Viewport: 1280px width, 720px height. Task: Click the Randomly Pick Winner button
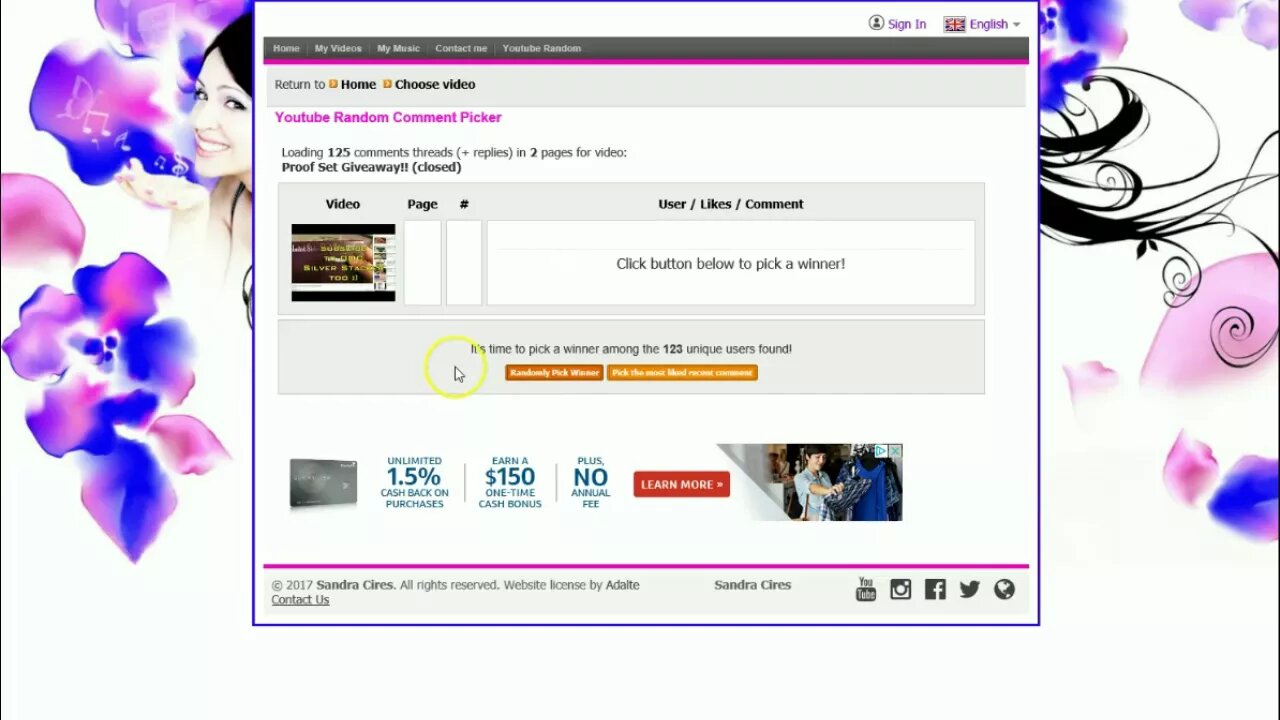[554, 372]
